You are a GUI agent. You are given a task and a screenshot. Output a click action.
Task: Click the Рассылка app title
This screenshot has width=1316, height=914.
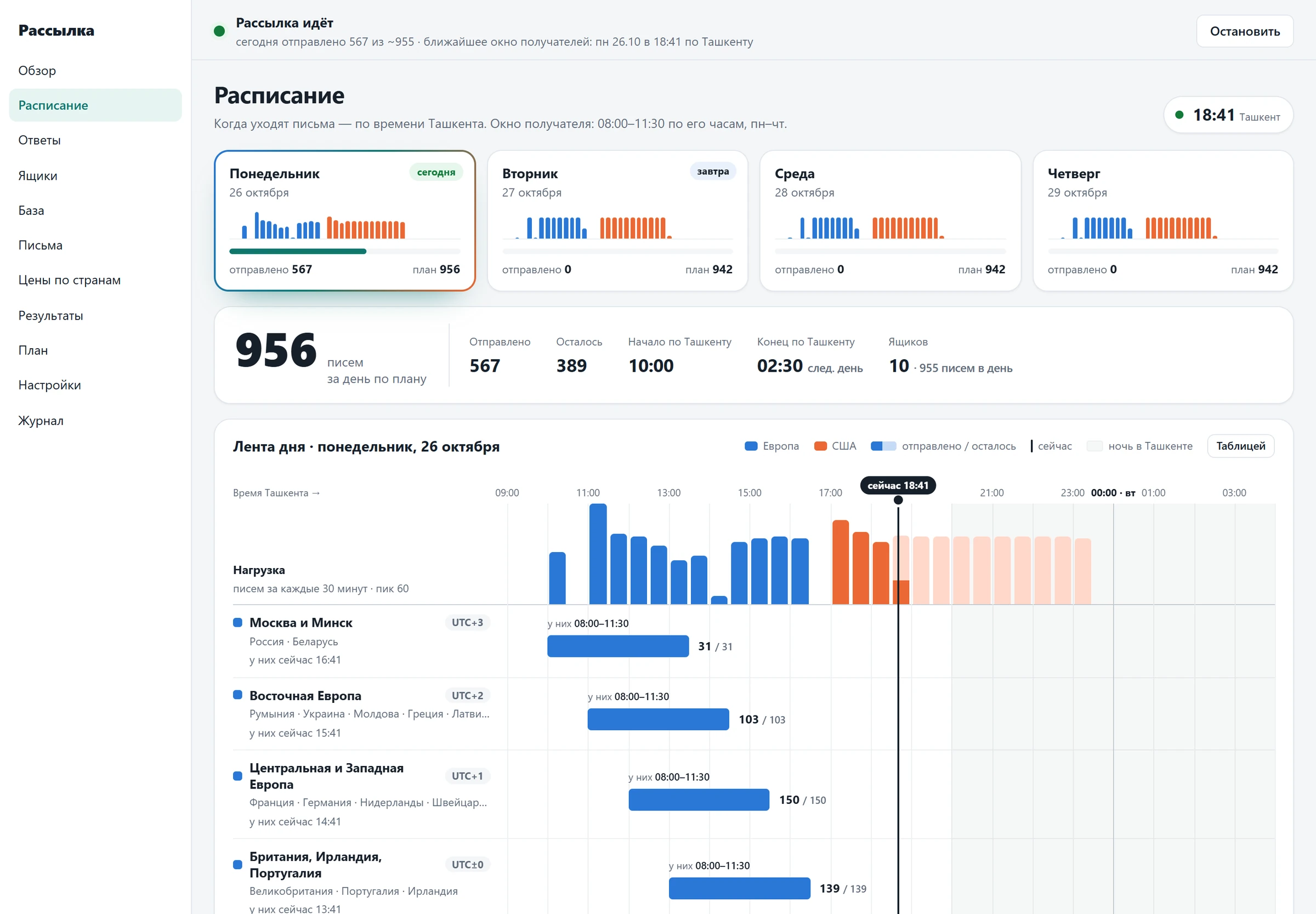click(56, 30)
